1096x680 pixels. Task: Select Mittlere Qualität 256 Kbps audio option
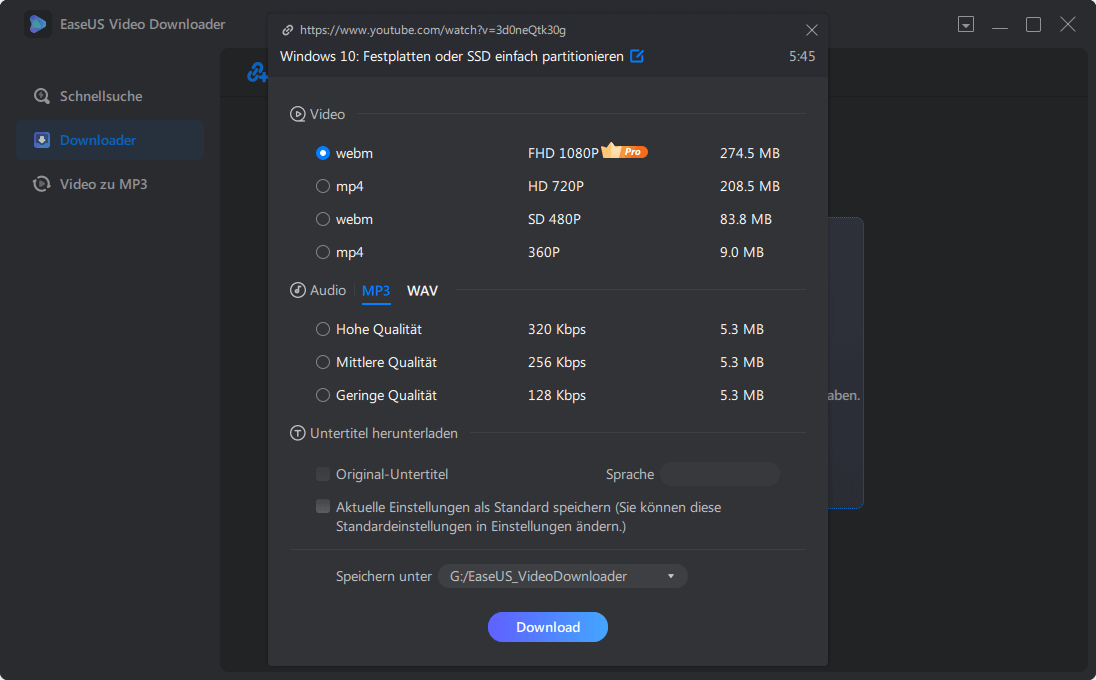coord(323,362)
